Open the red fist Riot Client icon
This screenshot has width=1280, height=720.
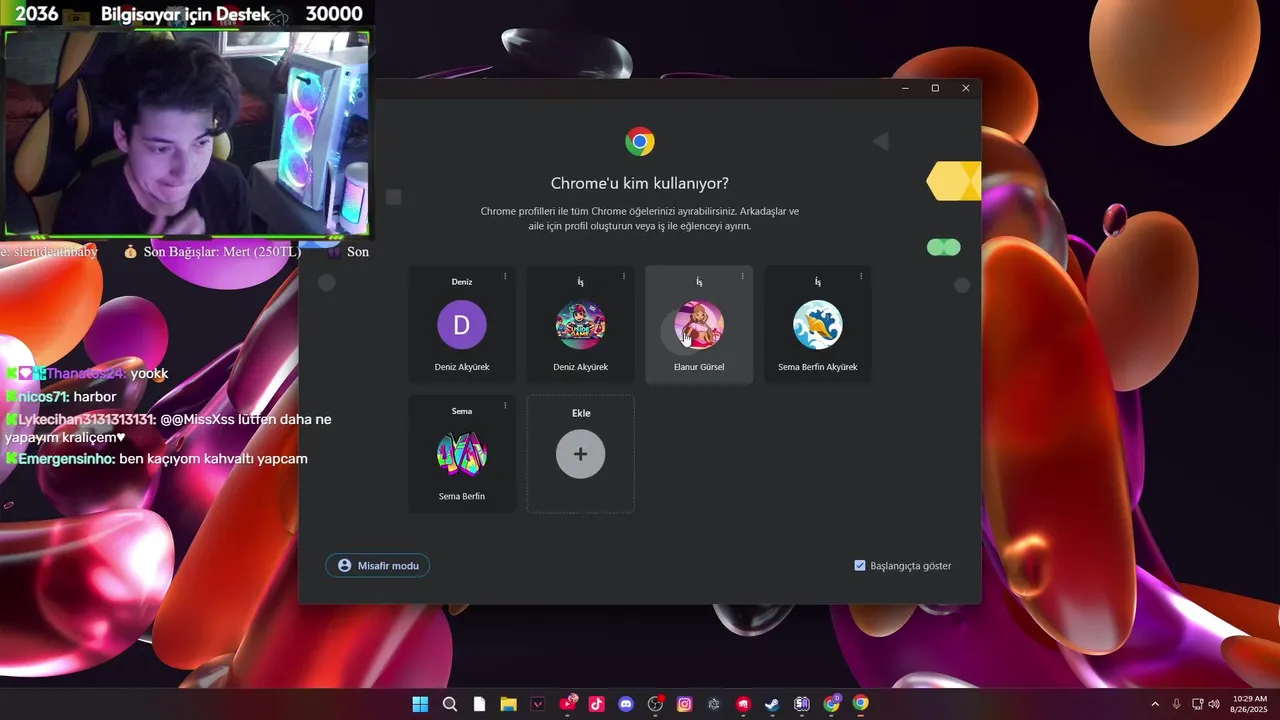tap(743, 704)
